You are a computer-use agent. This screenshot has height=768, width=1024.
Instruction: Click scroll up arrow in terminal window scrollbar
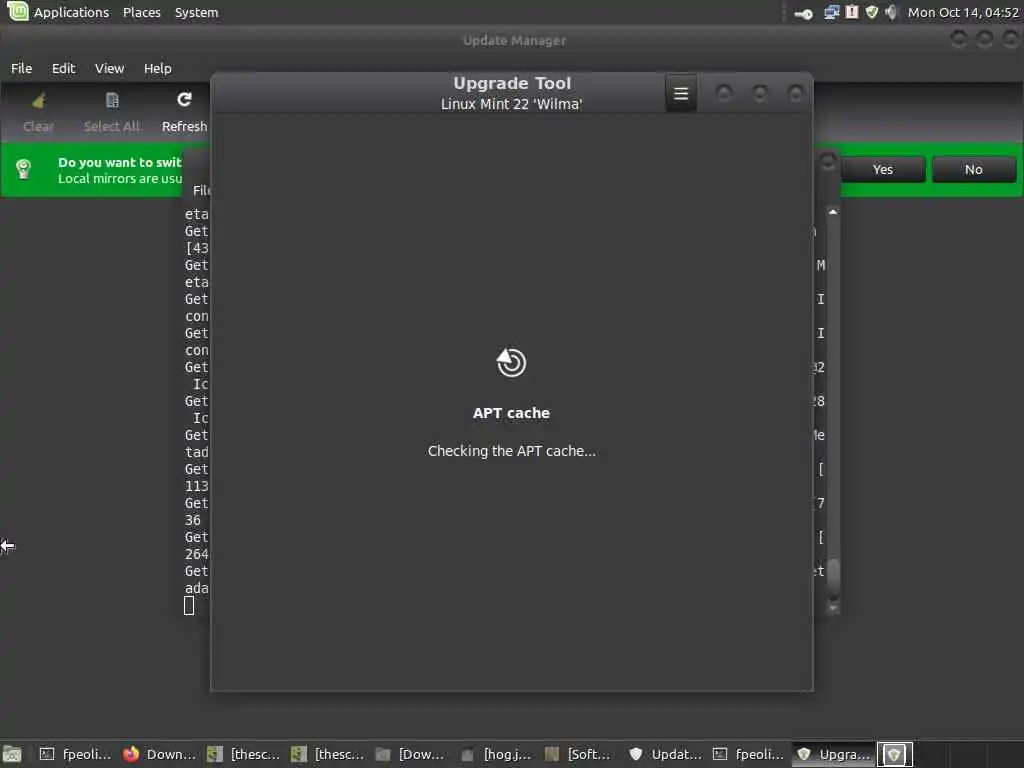[833, 212]
